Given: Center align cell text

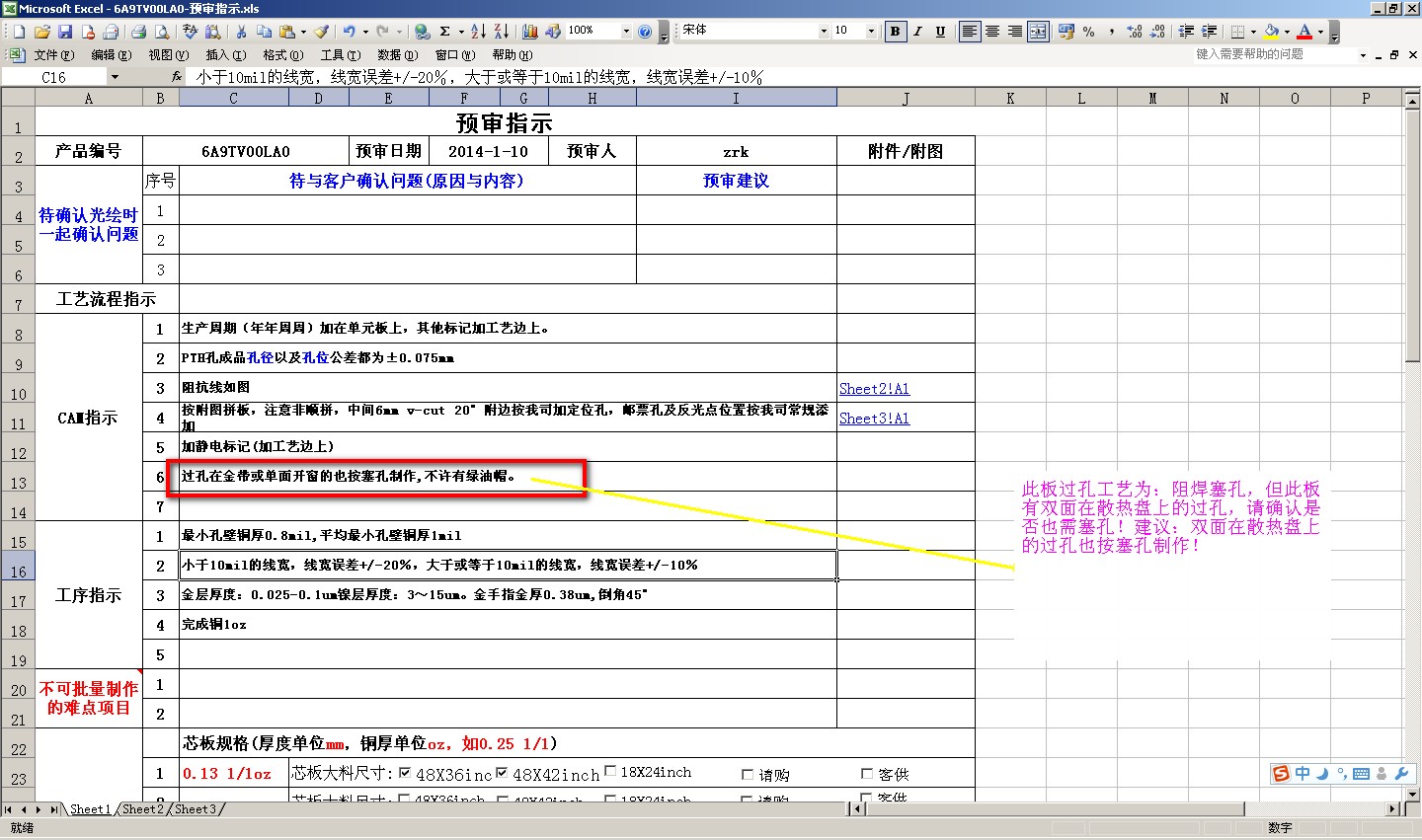Looking at the screenshot, I should (992, 32).
